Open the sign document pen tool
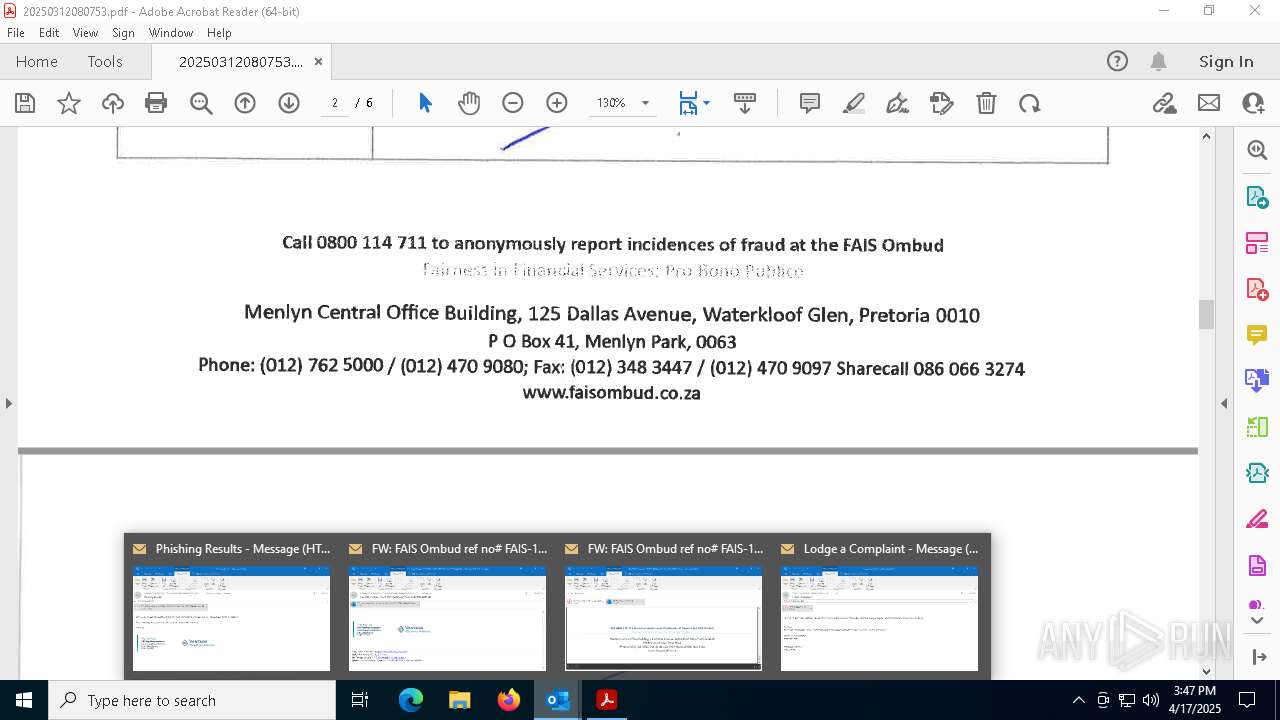 (898, 103)
